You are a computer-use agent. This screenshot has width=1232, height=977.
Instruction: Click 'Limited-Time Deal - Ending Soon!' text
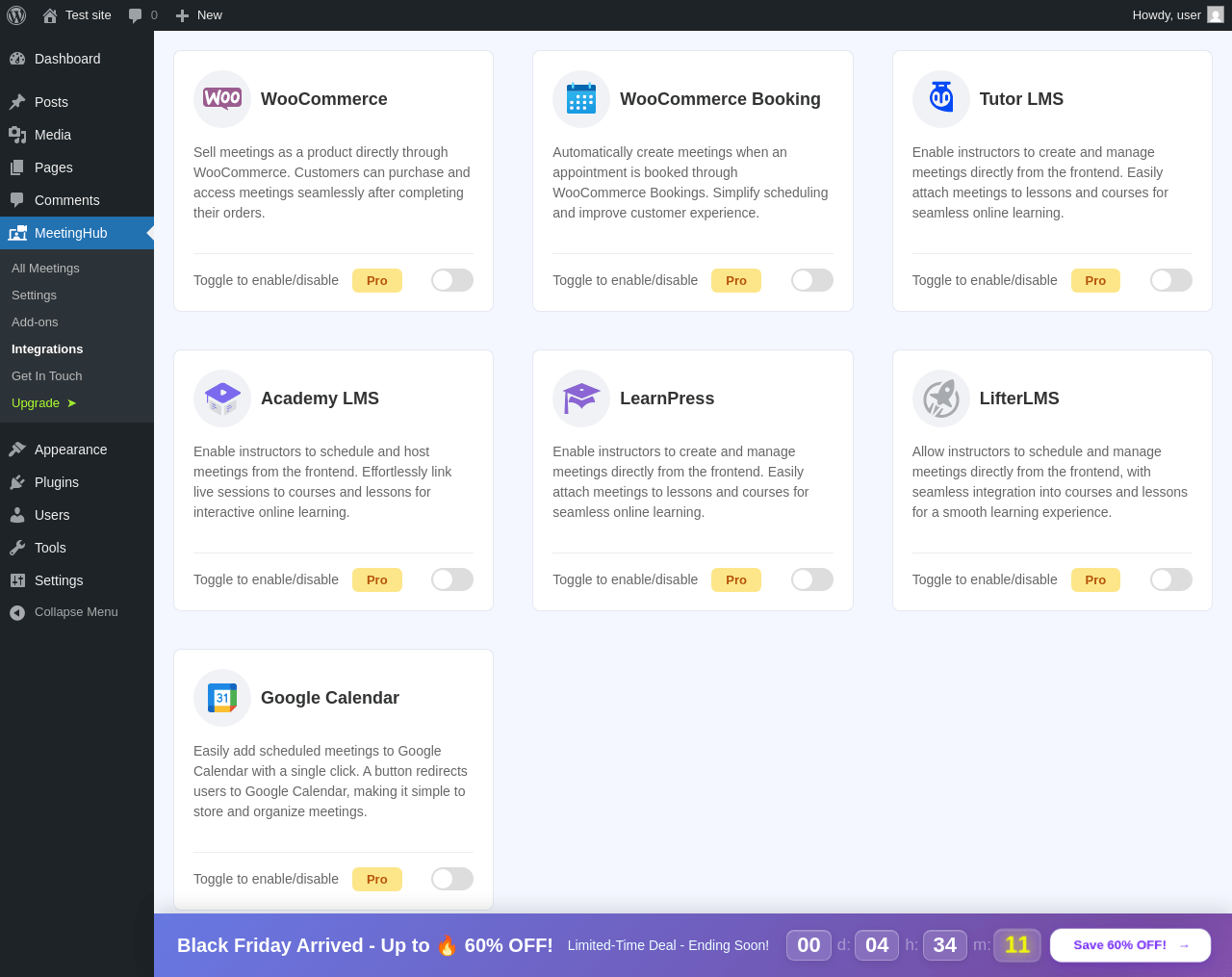(x=668, y=945)
